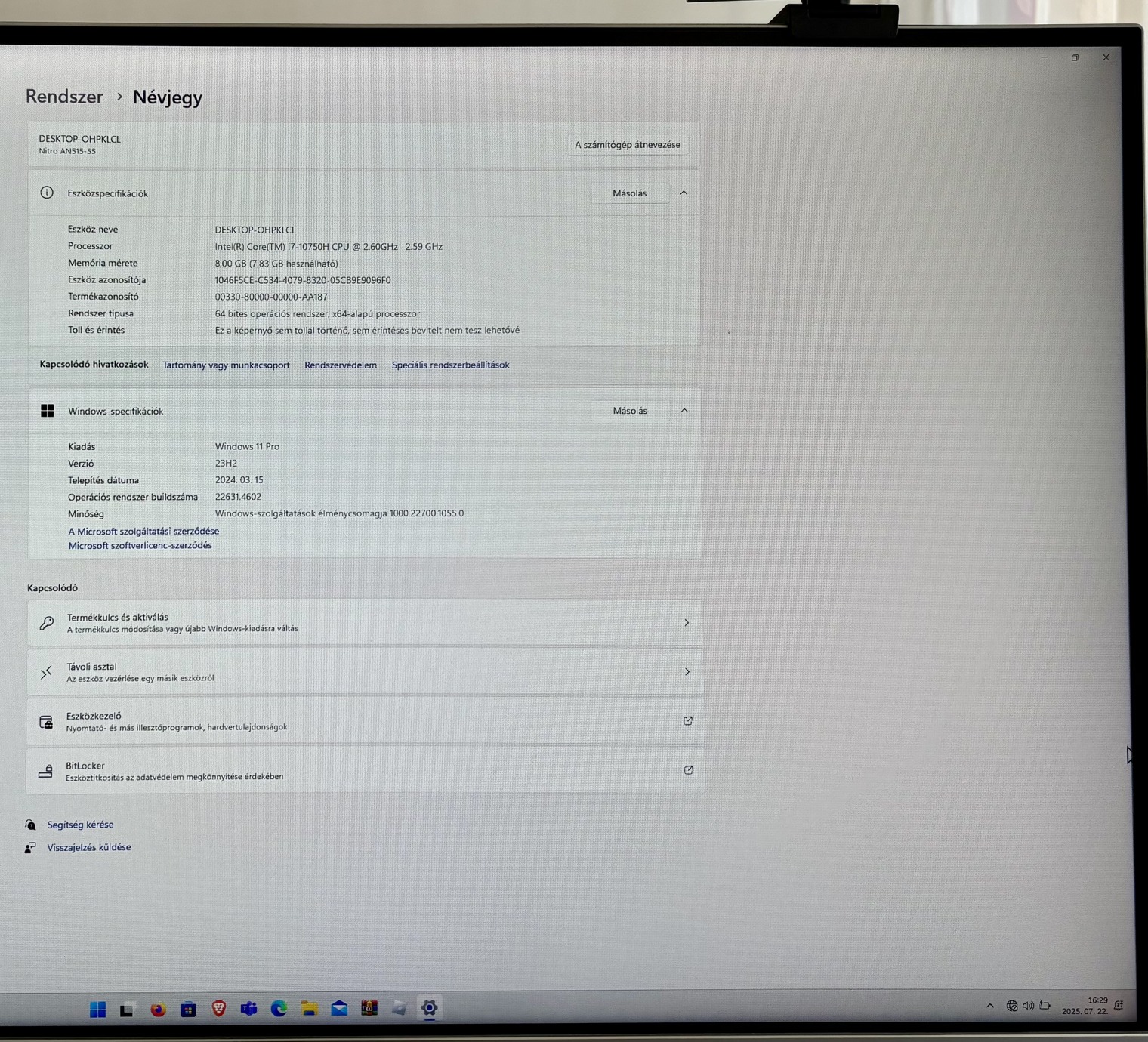Screen dimensions: 1148x1042
Task: Click the key icon for Termékkulcs és aktiválás
Action: pyautogui.click(x=47, y=623)
